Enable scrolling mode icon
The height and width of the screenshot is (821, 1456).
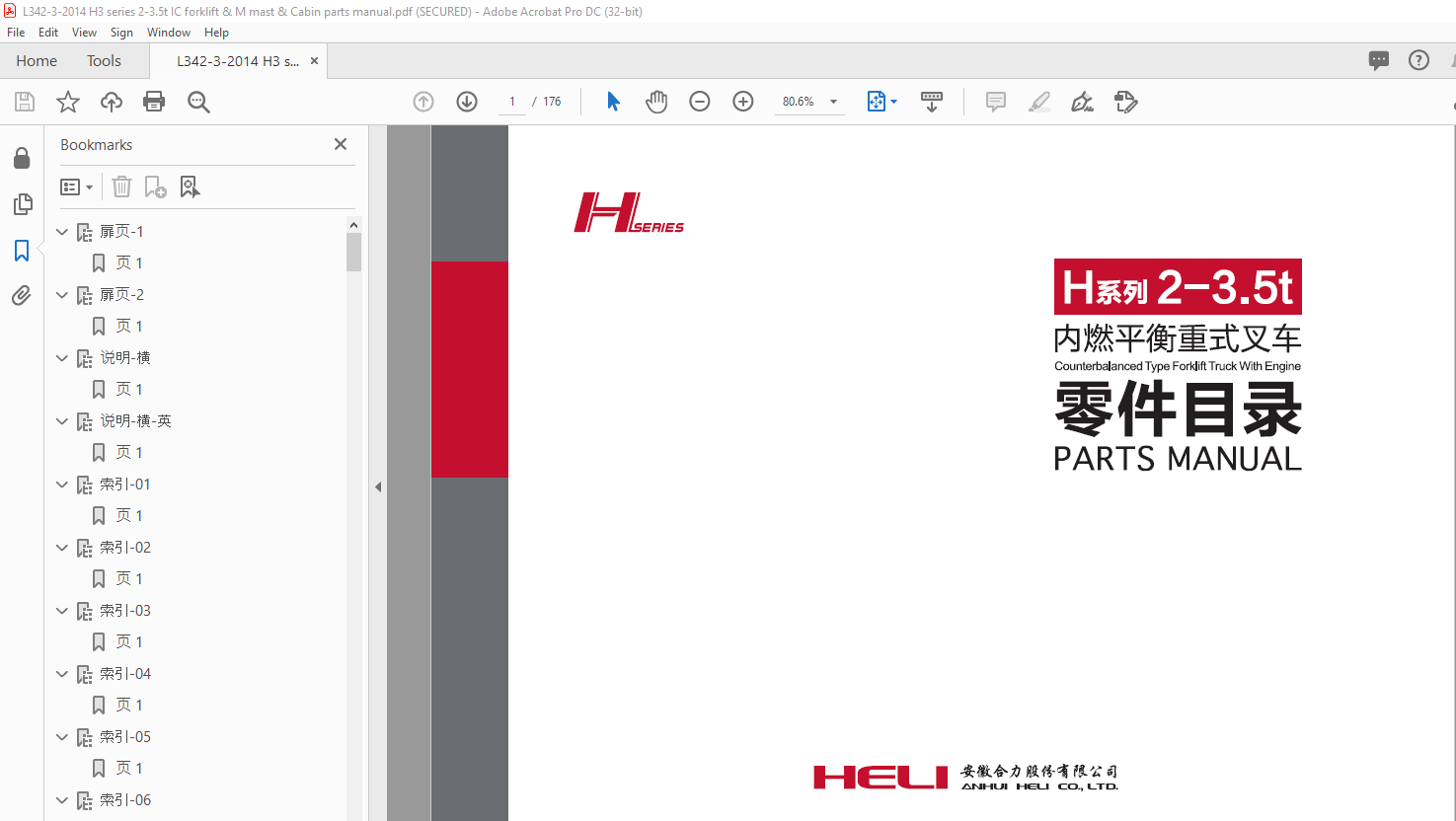932,102
